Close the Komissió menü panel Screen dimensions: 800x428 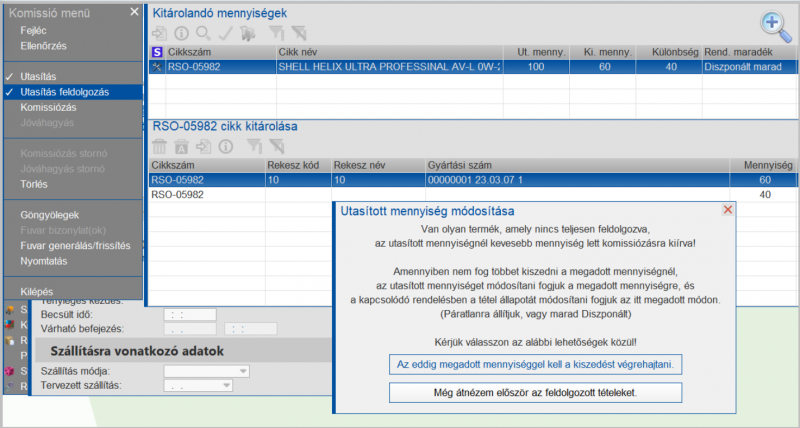coord(134,12)
